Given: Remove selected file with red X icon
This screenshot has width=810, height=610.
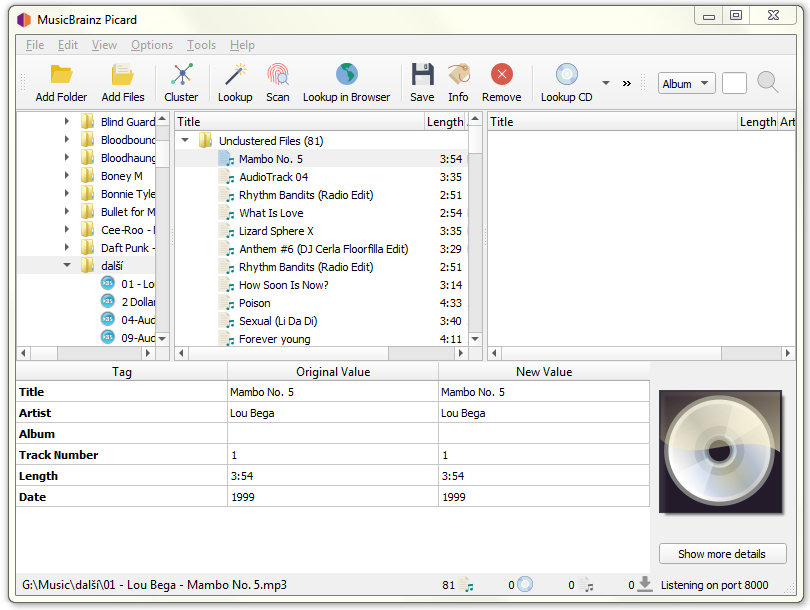Looking at the screenshot, I should tap(502, 74).
